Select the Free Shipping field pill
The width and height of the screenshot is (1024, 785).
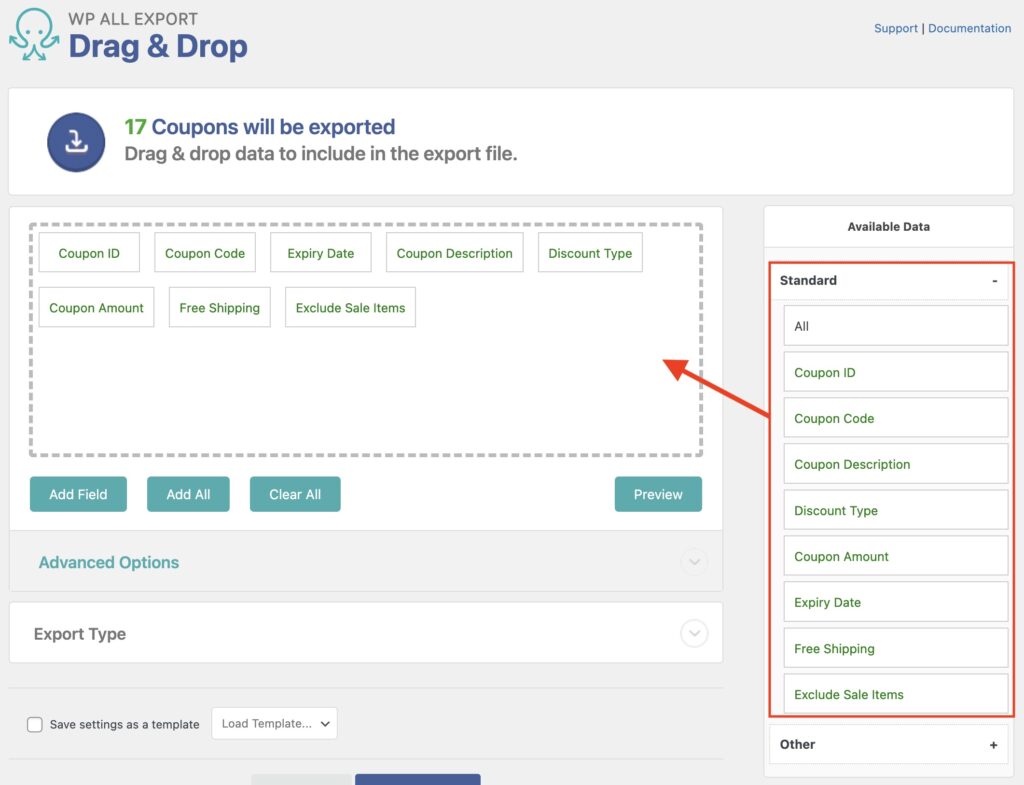click(x=219, y=307)
